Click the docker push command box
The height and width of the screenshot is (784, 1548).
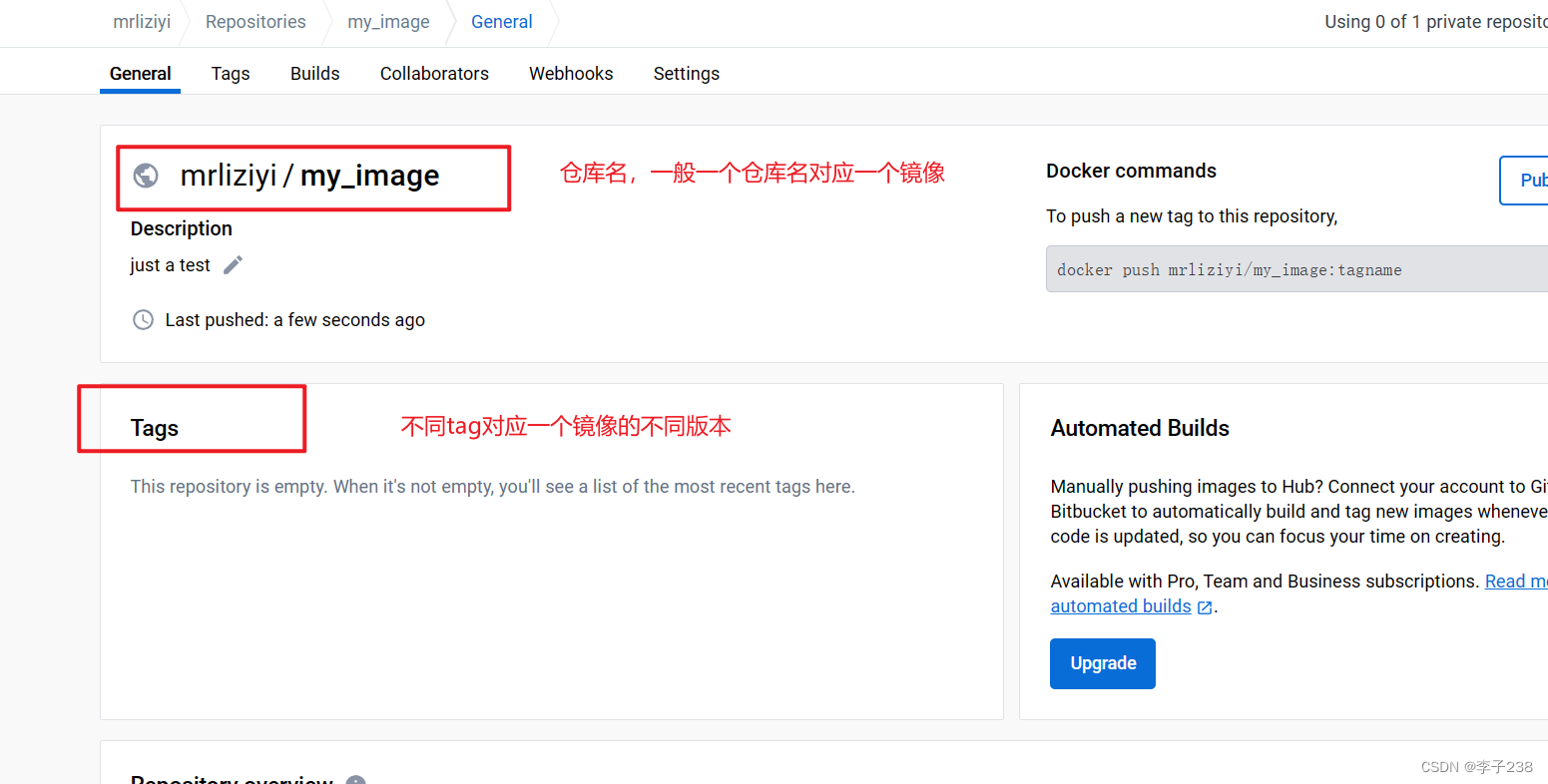pyautogui.click(x=1296, y=269)
